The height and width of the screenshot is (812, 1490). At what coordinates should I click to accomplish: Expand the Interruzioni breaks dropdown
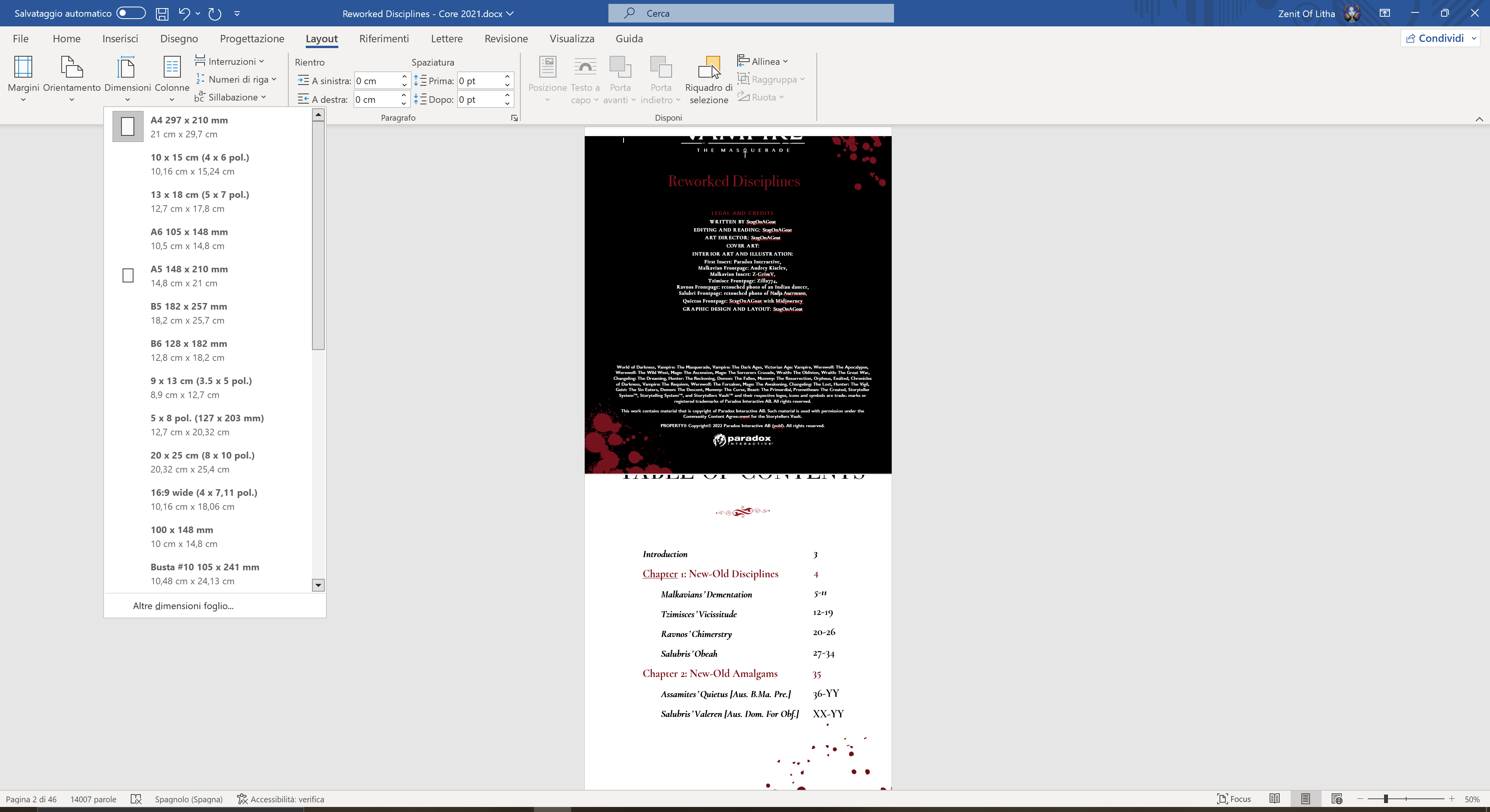click(231, 61)
